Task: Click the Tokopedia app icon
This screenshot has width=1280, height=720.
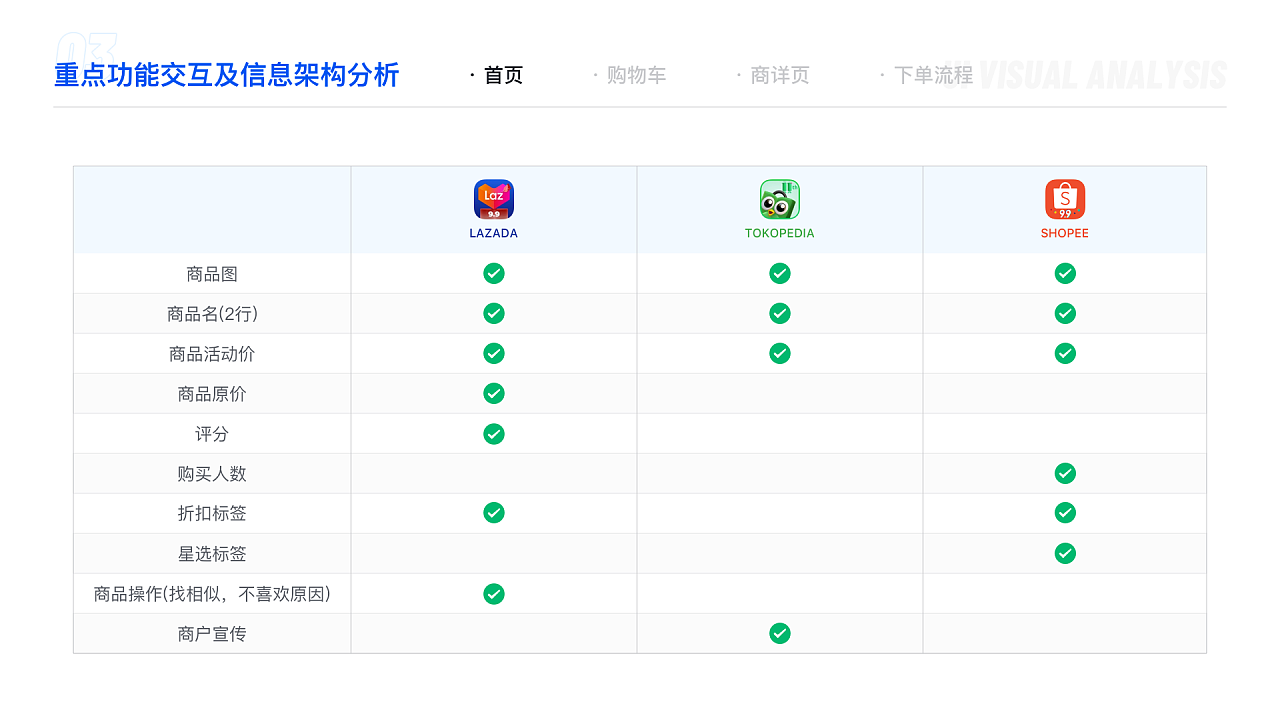Action: pos(780,200)
